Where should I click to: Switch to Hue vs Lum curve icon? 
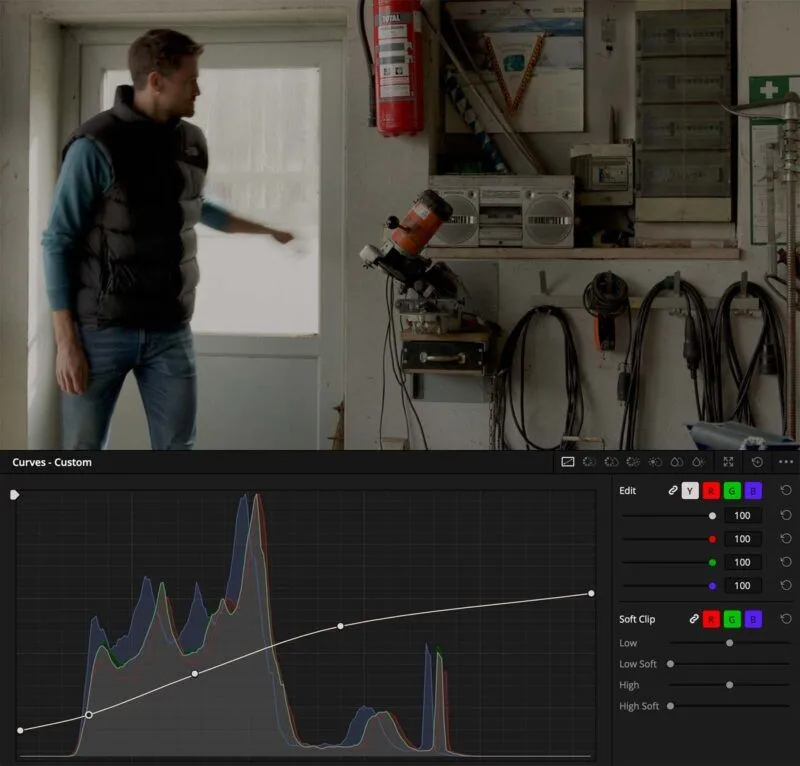coord(632,462)
